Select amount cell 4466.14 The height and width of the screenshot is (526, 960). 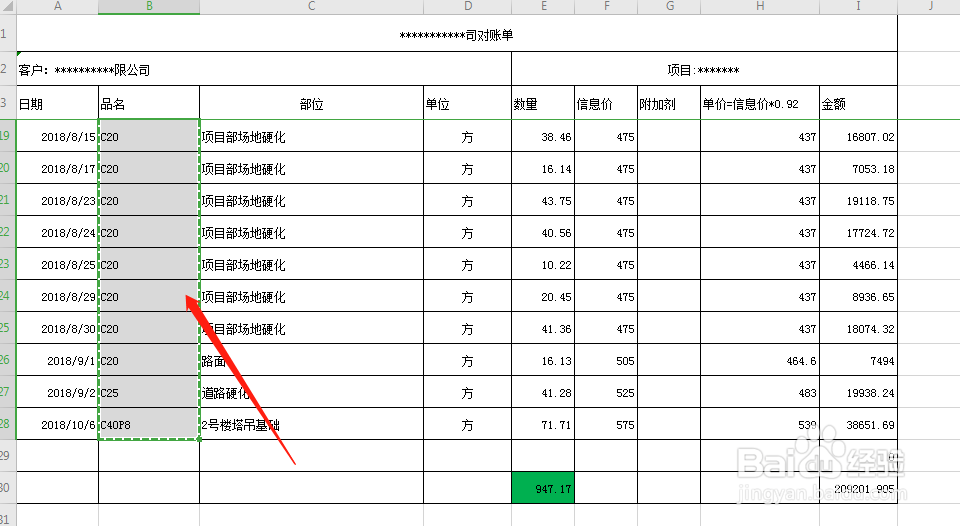pos(858,265)
